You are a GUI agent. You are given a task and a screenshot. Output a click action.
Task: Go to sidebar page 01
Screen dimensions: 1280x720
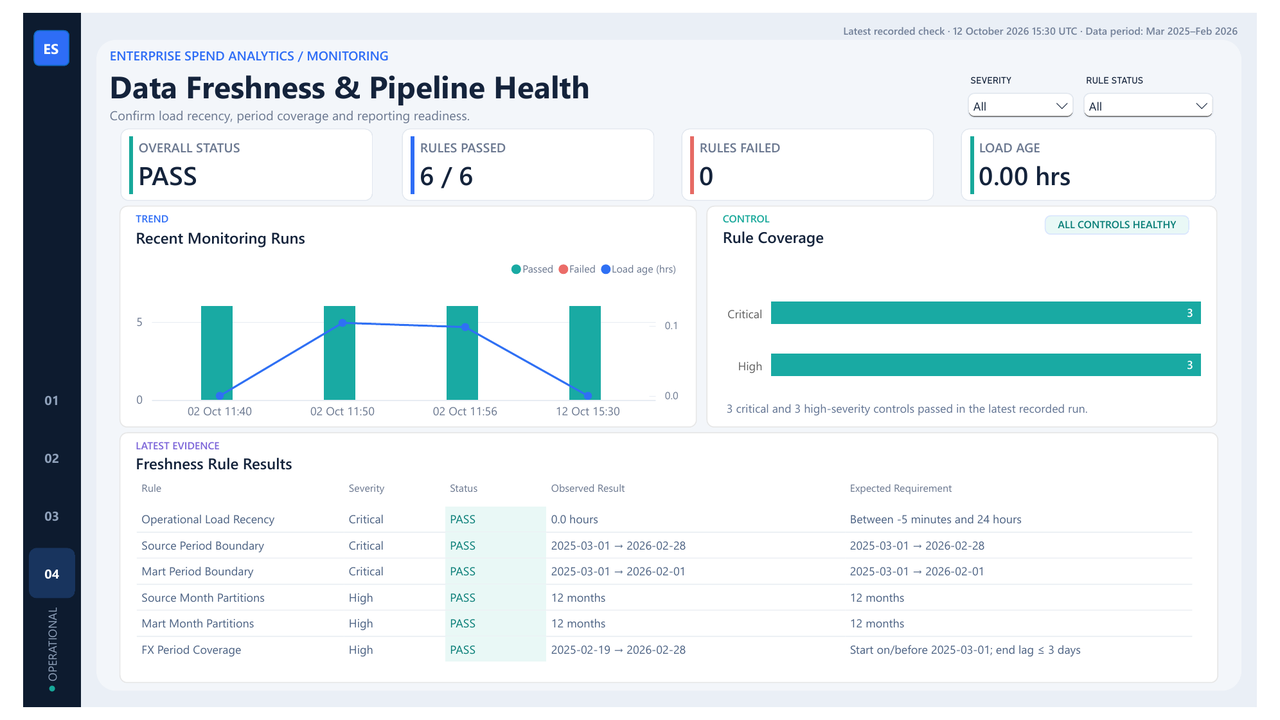[52, 400]
